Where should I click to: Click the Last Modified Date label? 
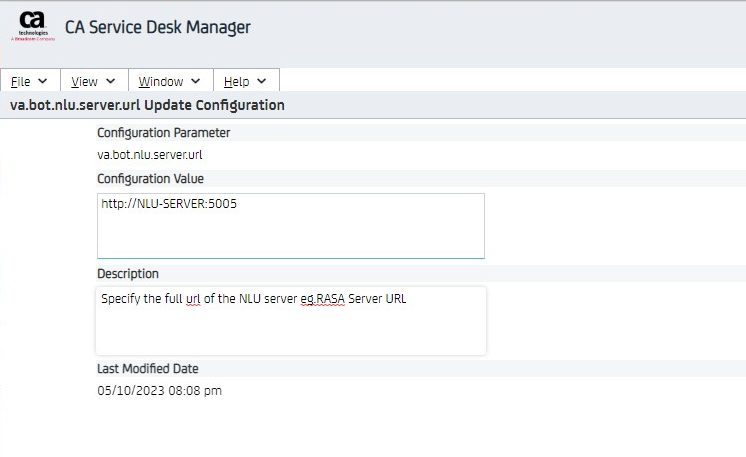tap(148, 368)
